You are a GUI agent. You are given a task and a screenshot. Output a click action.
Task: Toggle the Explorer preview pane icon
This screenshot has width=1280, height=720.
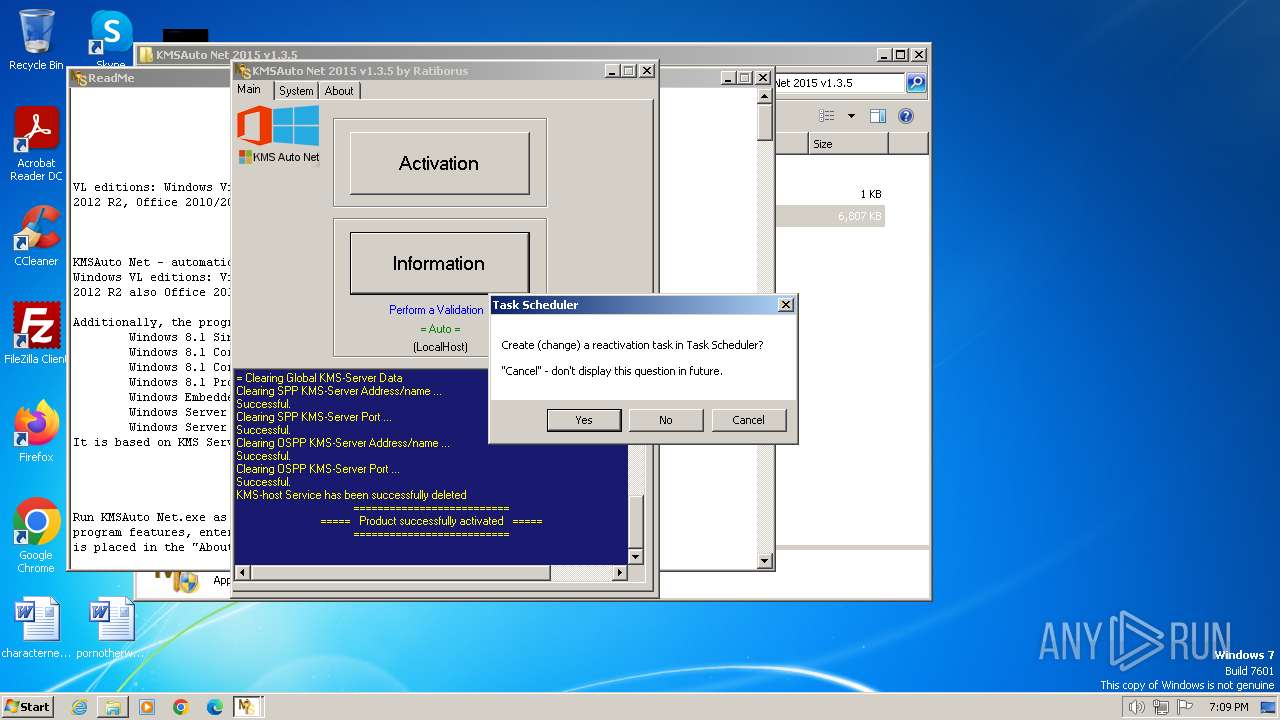click(877, 116)
